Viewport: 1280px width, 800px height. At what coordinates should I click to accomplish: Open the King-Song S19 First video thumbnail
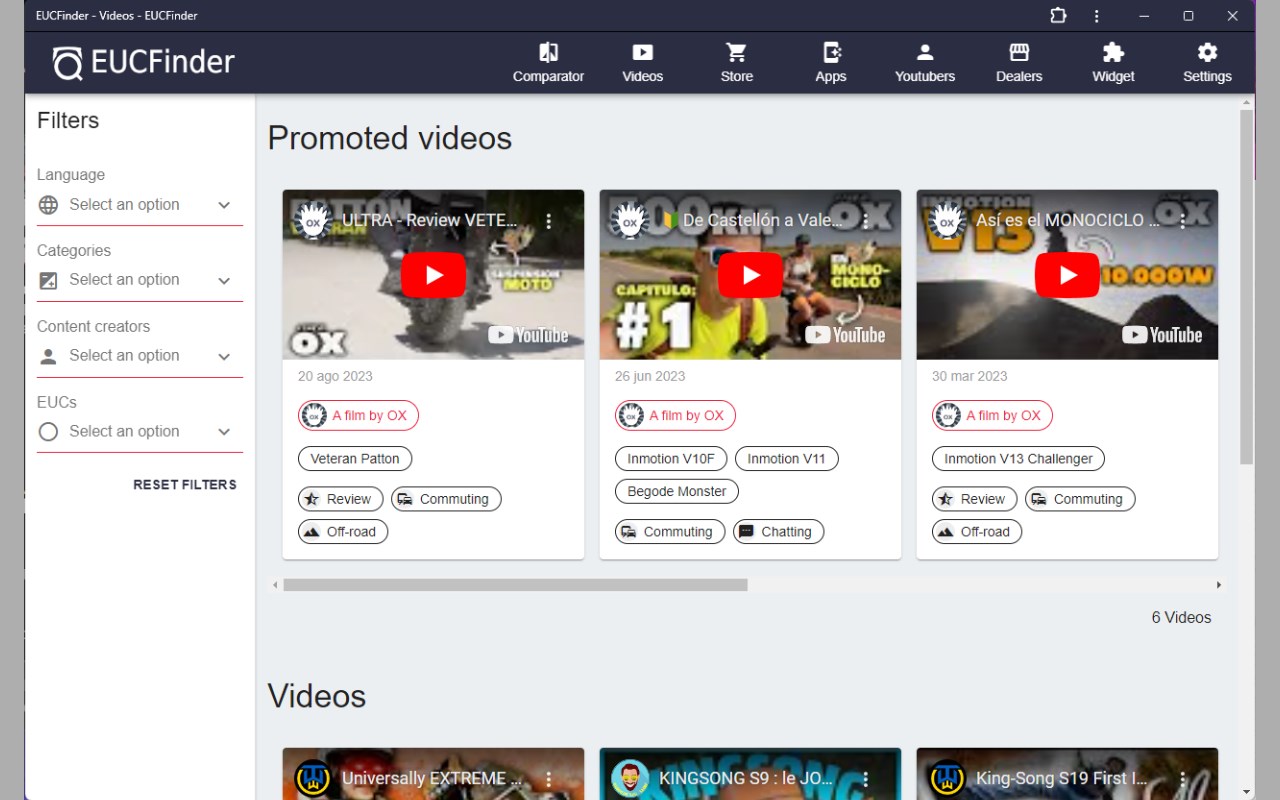coord(1067,774)
